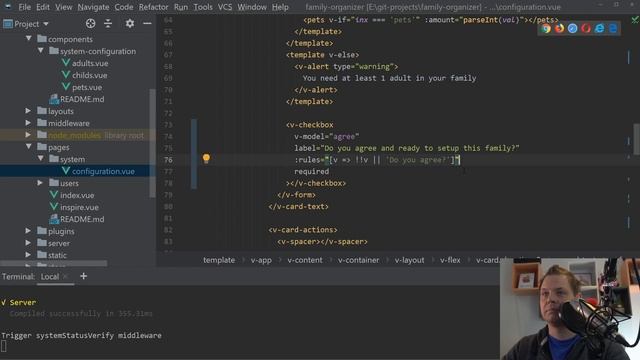Open Project panel settings gear

[x=130, y=24]
